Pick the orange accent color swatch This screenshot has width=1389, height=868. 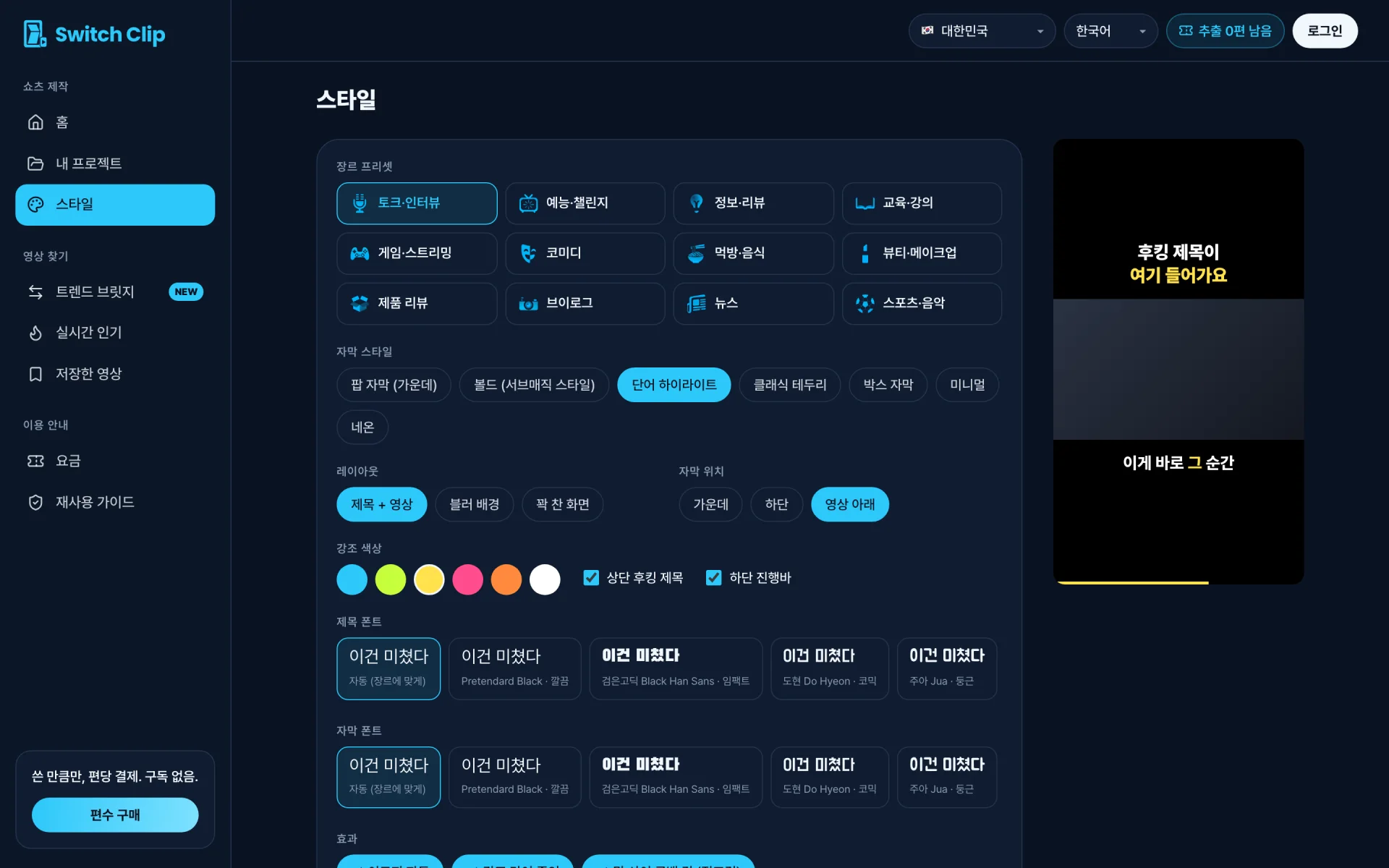[506, 579]
